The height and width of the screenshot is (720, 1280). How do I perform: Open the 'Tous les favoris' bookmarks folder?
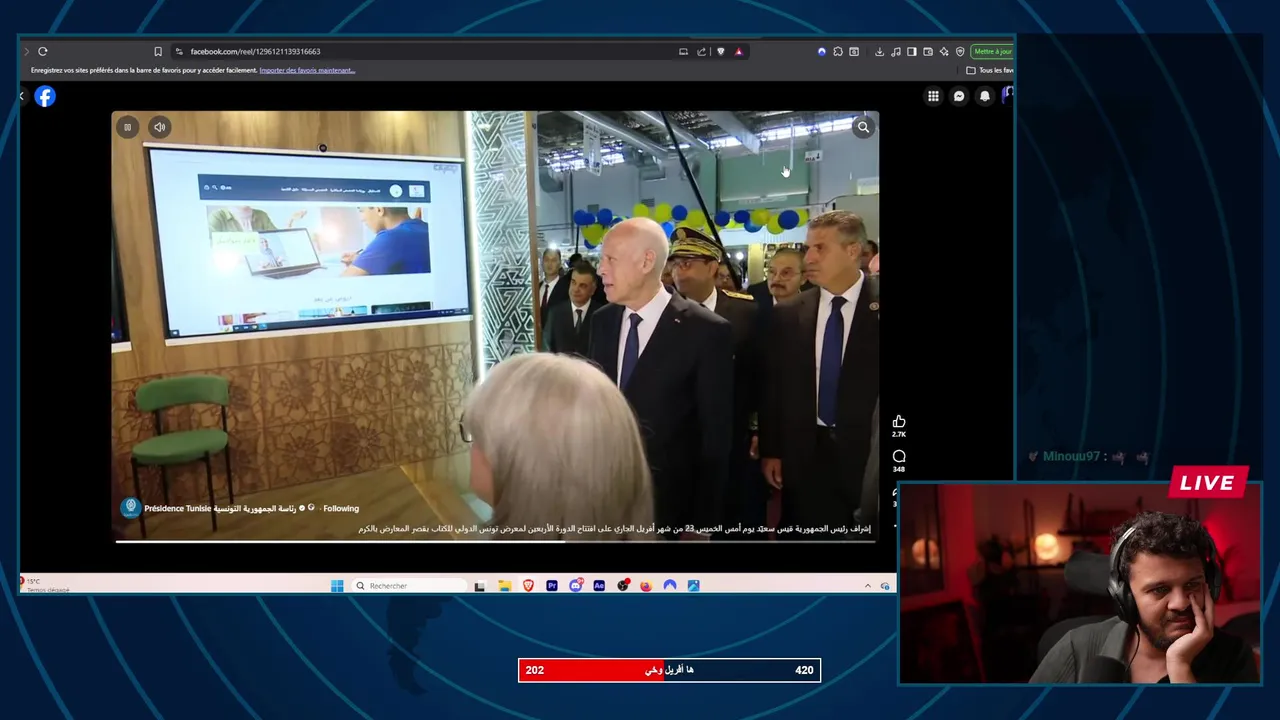tap(989, 70)
